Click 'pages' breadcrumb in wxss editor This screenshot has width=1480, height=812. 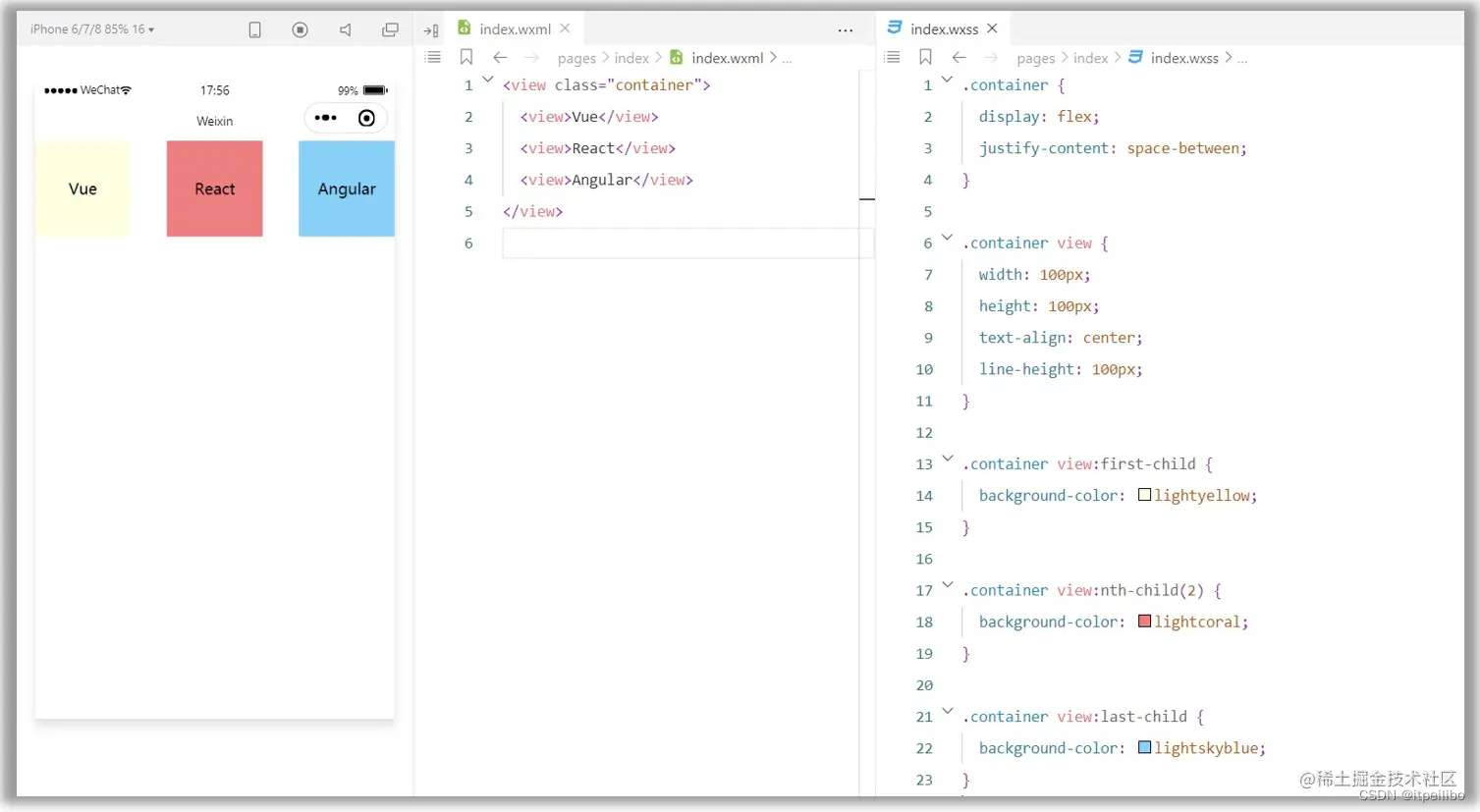(x=1036, y=59)
